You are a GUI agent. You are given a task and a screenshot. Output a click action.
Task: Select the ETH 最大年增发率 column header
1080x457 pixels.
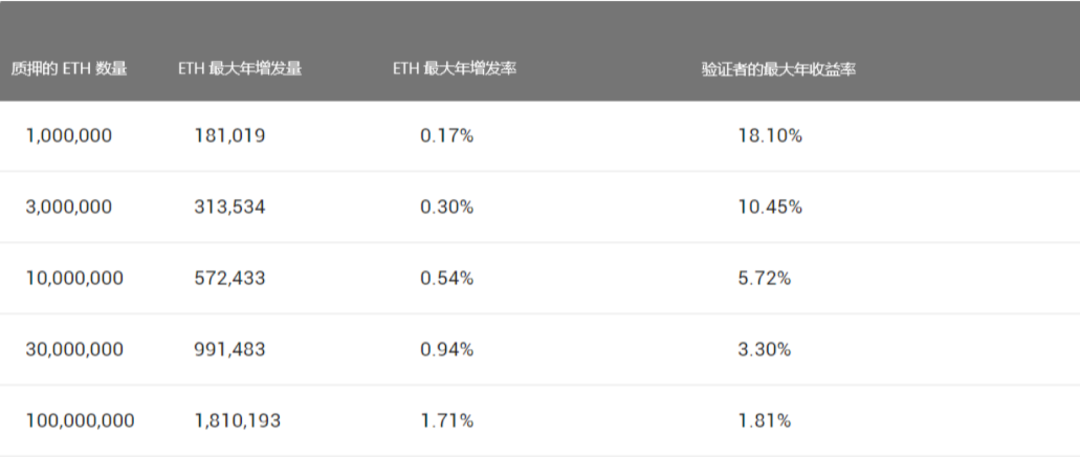455,69
